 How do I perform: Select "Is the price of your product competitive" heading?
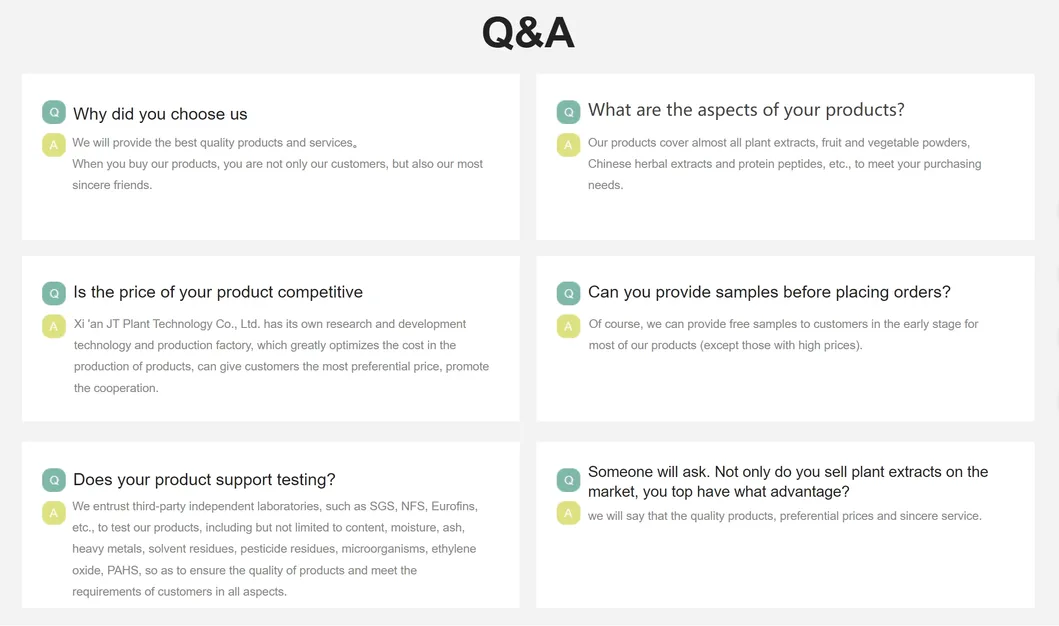[x=218, y=292]
